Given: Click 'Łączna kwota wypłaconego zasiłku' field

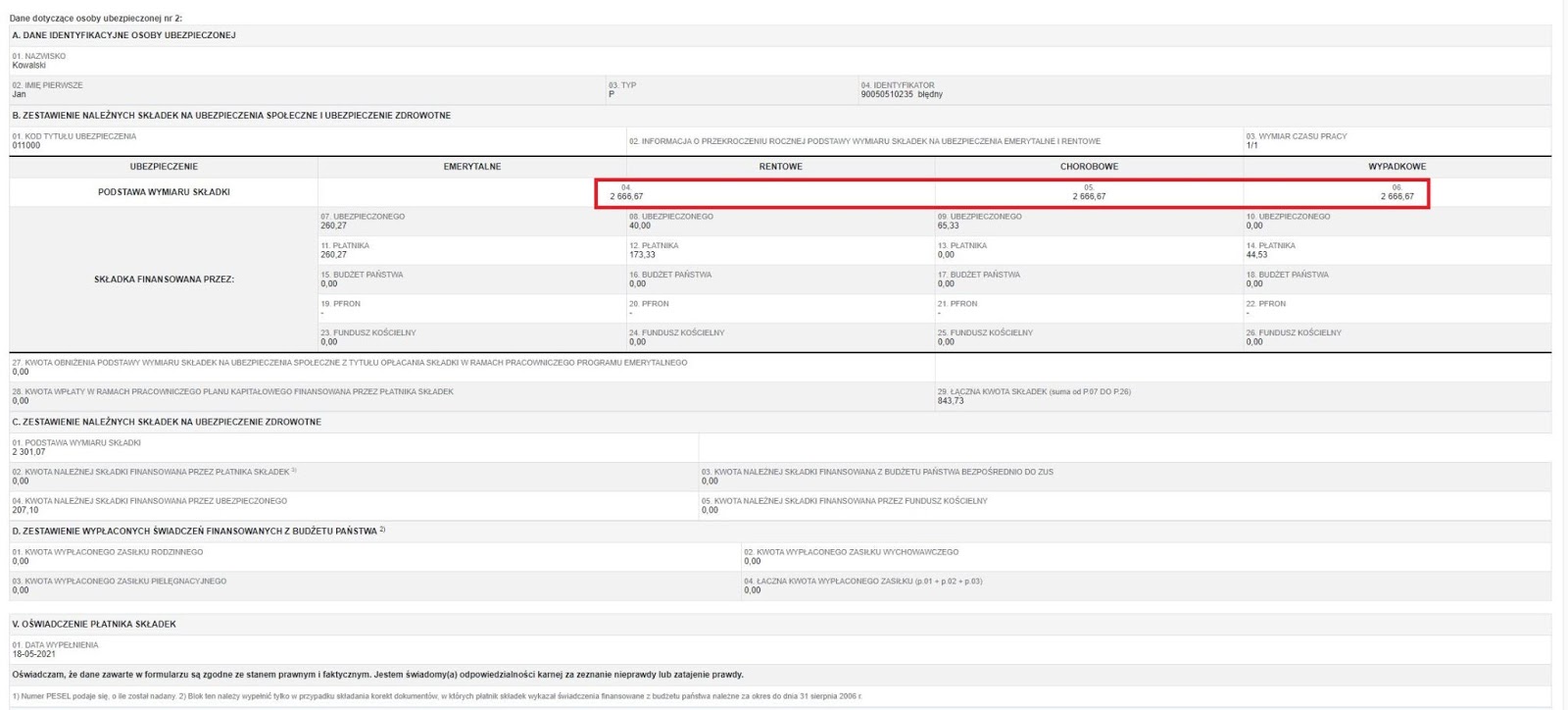Looking at the screenshot, I should (x=1147, y=585).
